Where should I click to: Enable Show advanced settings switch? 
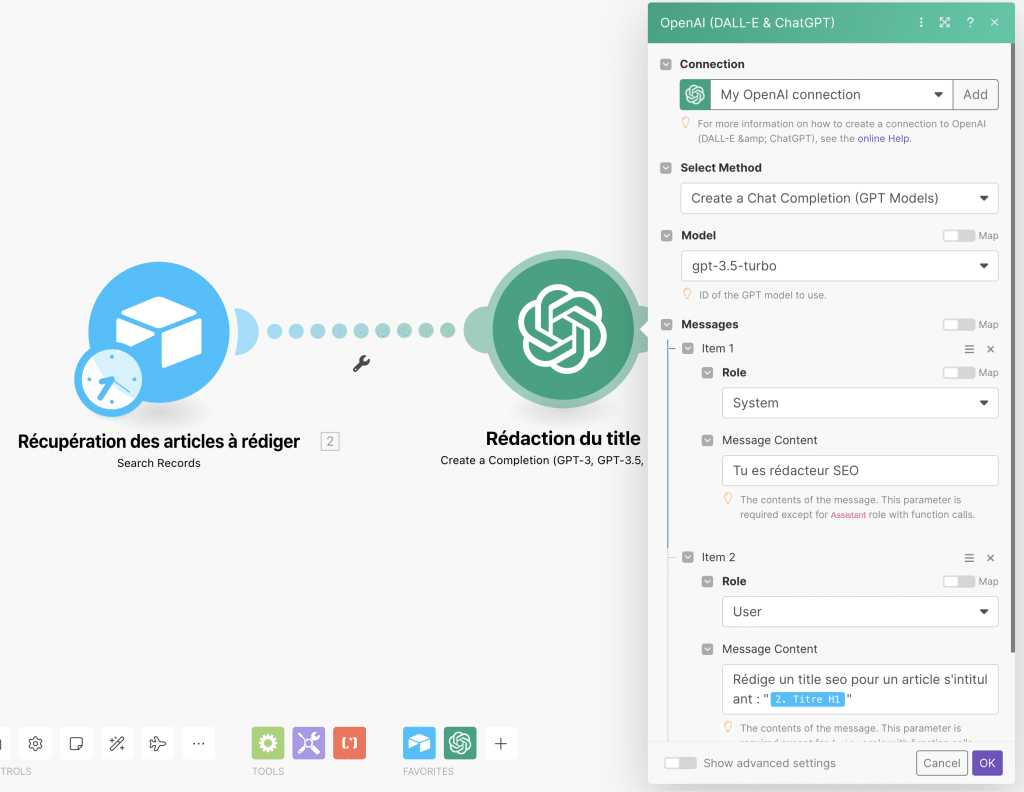click(x=680, y=763)
